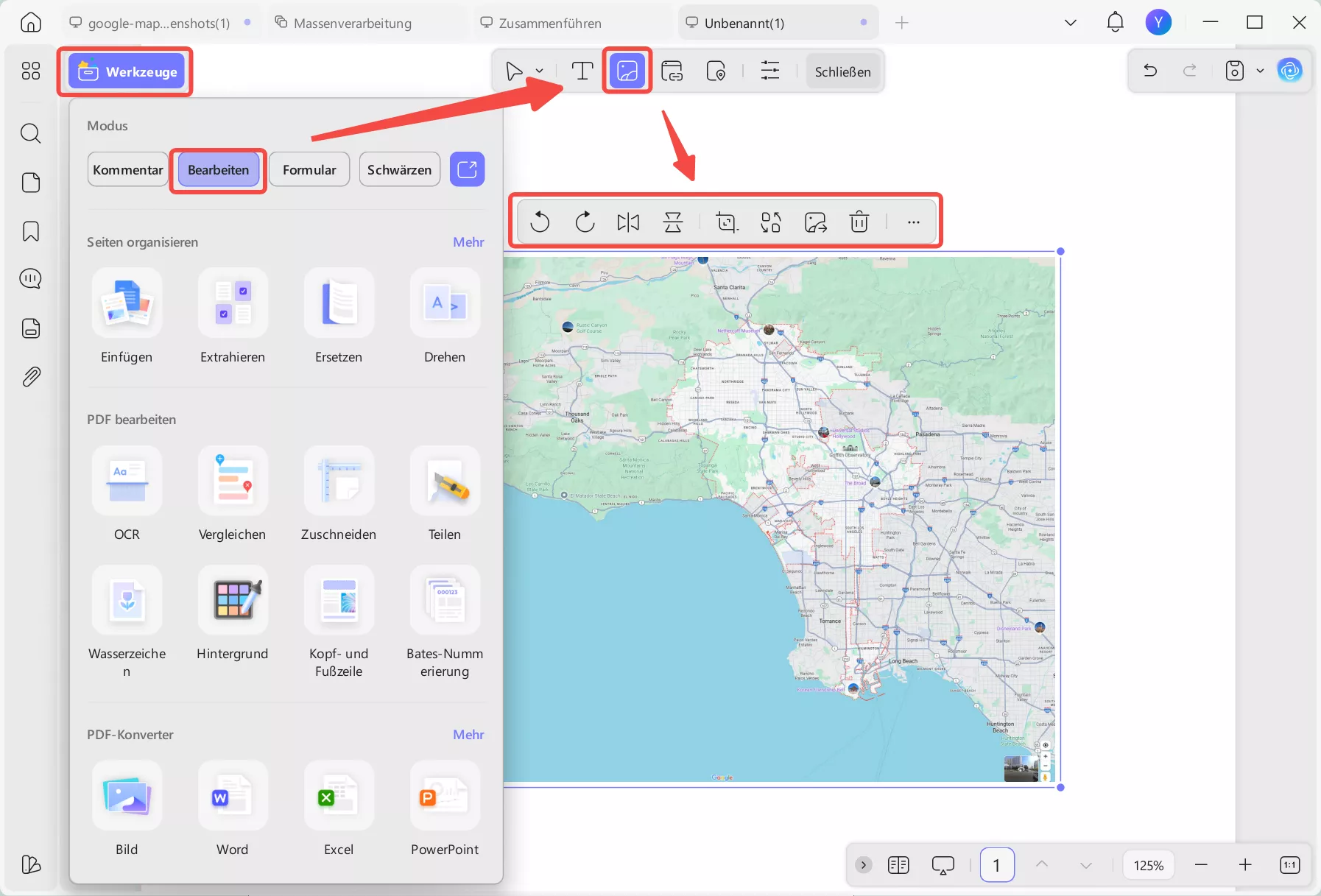This screenshot has height=896, width=1321.
Task: Flip the image horizontally
Action: pyautogui.click(x=628, y=222)
